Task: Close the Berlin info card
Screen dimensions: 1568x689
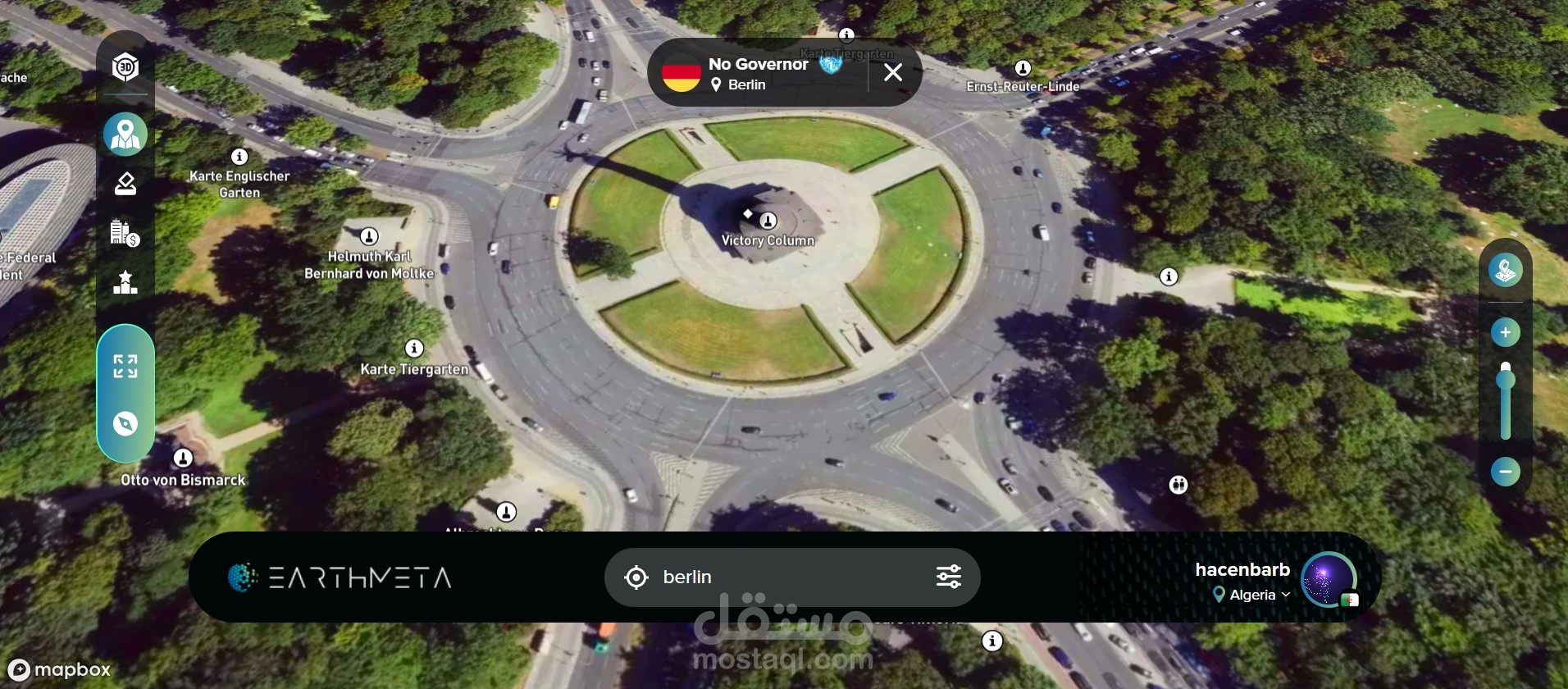Action: (893, 72)
